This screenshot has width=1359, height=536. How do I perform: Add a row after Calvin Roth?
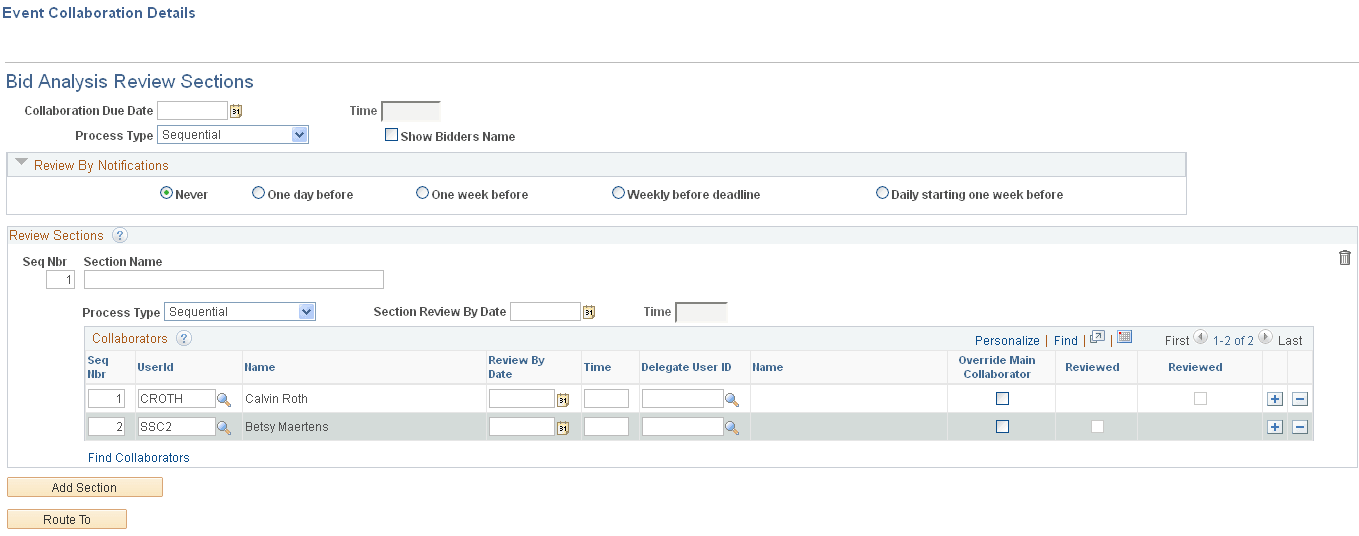tap(1275, 399)
